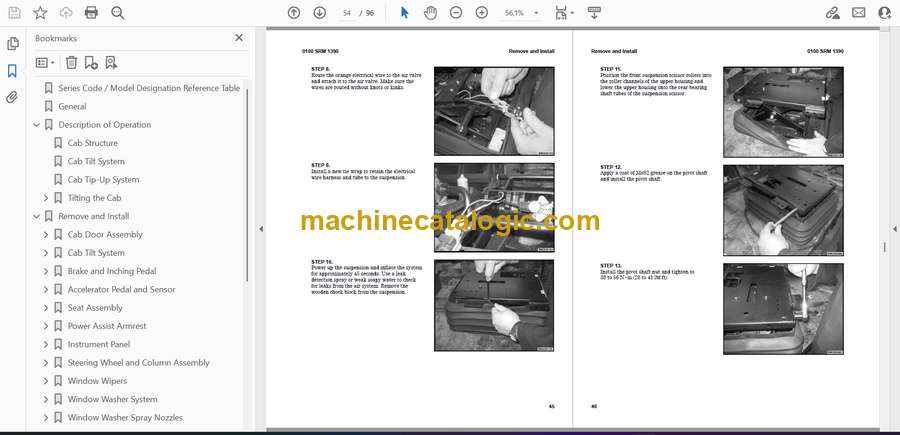Expand the Tilting the Cab bookmark
900x435 pixels.
[x=46, y=198]
